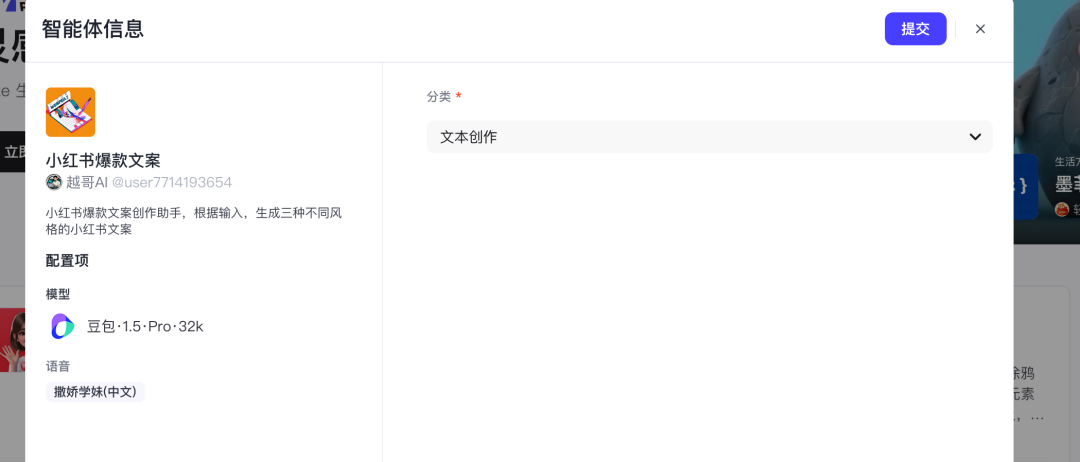Click the small red avatar under 墨
1080x462 pixels.
[x=1061, y=210]
